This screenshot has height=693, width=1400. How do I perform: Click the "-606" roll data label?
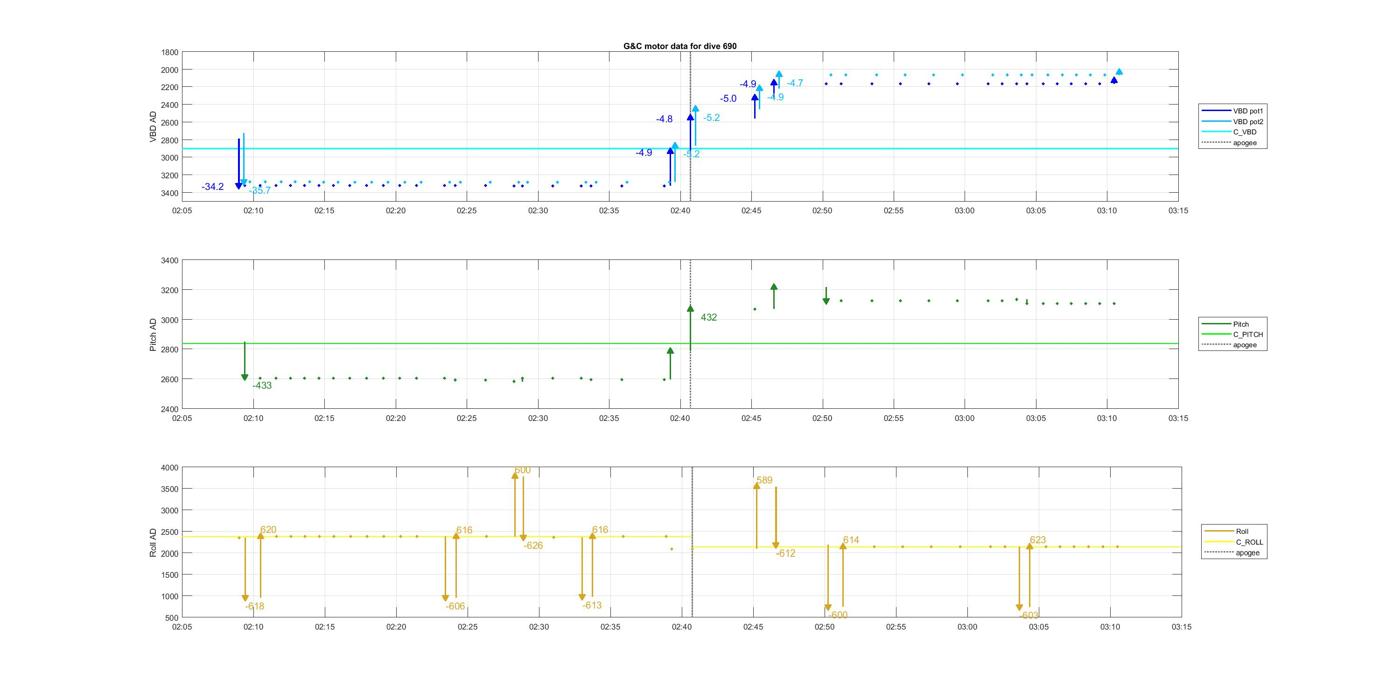(455, 606)
